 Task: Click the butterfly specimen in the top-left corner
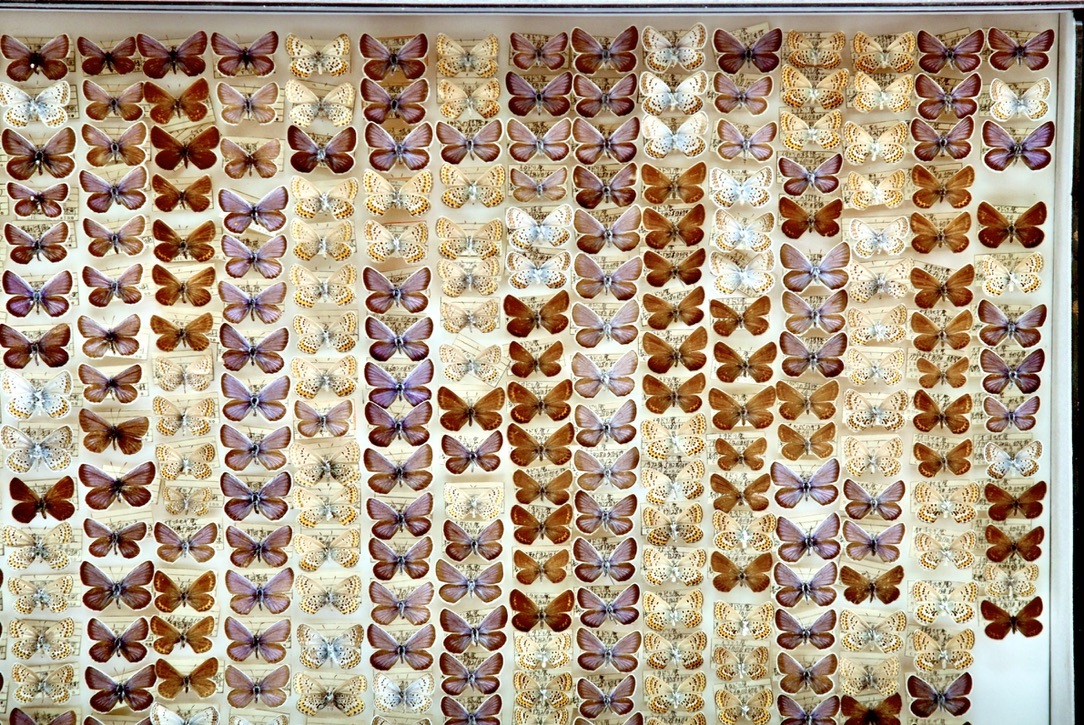35,57
